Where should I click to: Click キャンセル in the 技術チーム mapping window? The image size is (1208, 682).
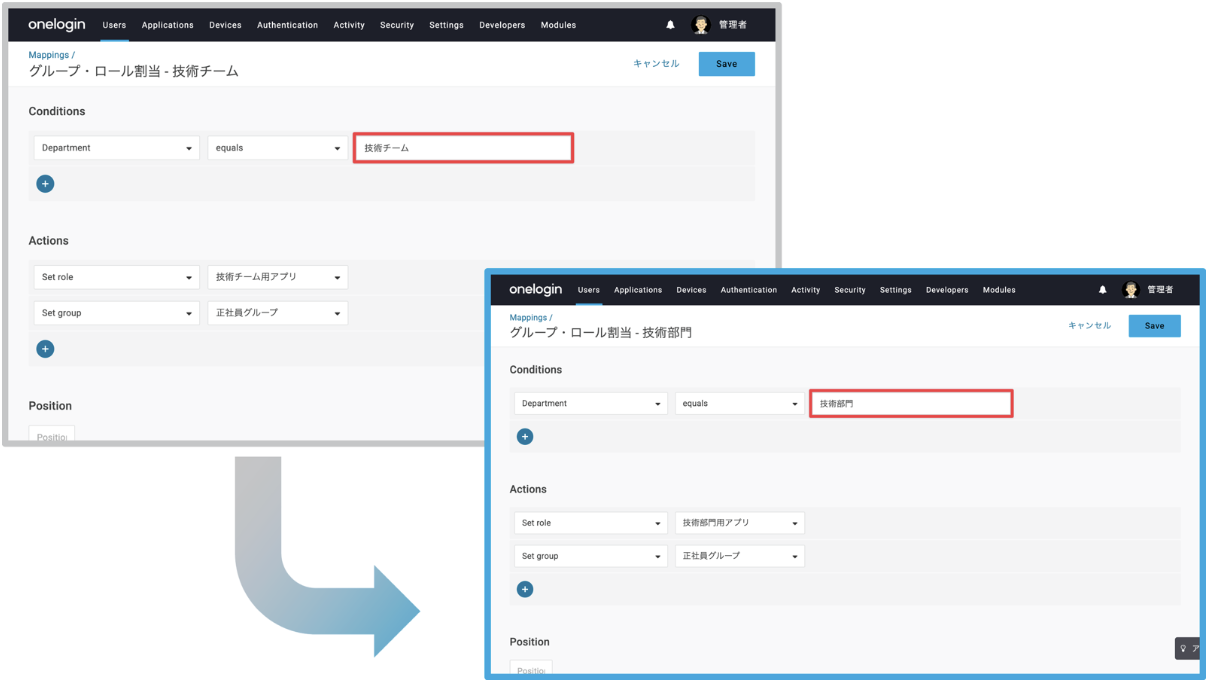[656, 64]
